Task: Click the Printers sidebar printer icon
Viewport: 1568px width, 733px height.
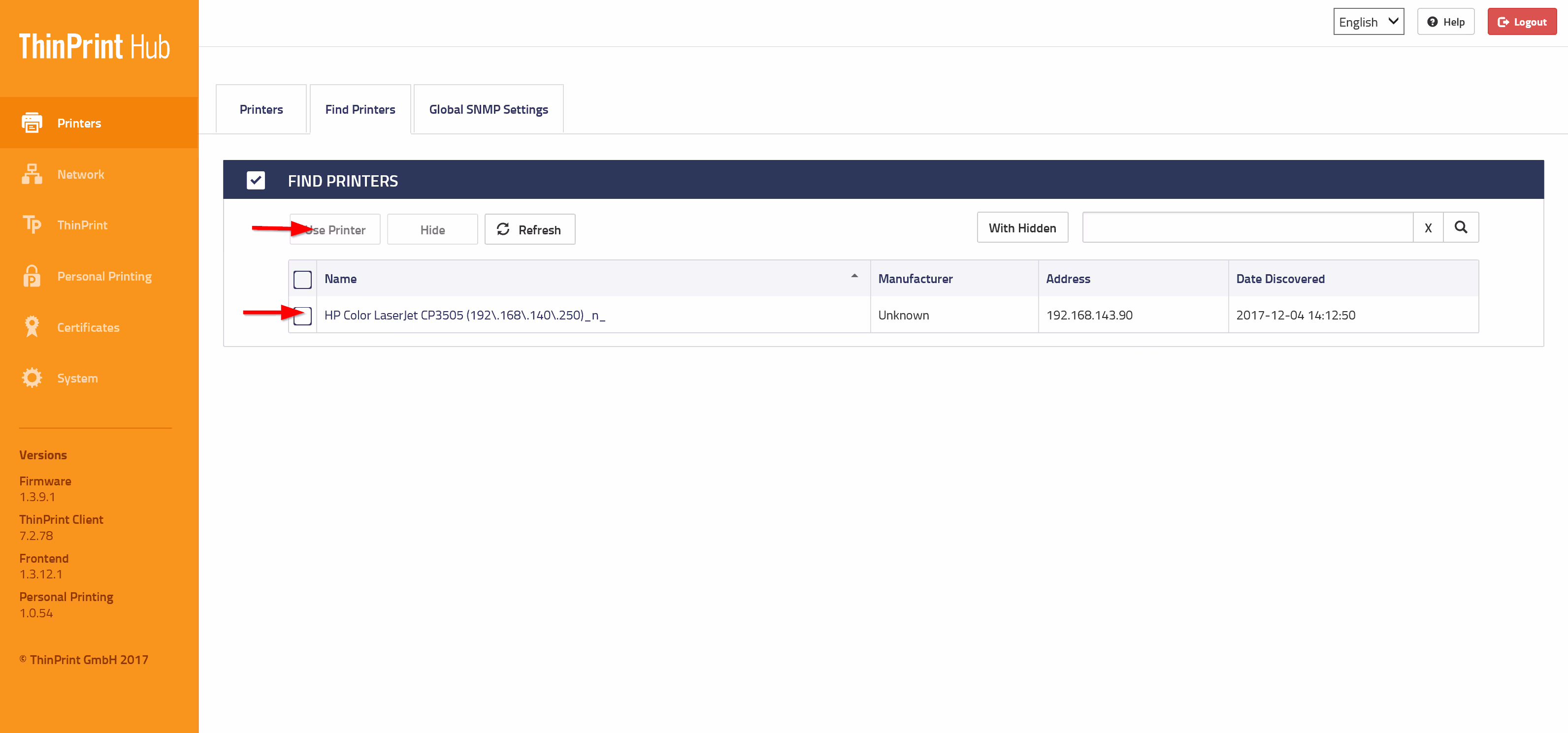Action: (x=32, y=122)
